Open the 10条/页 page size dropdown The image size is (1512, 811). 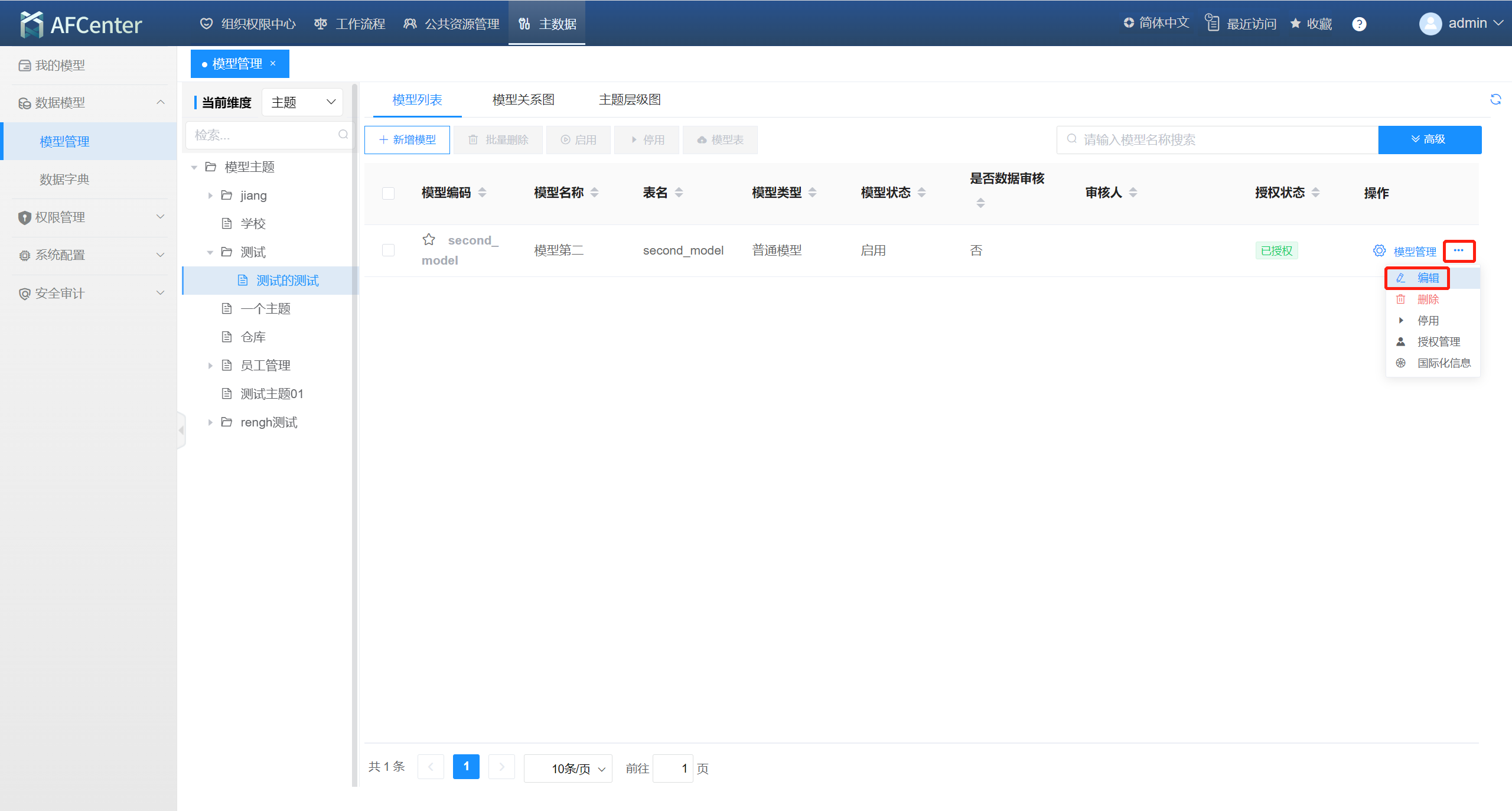(568, 768)
